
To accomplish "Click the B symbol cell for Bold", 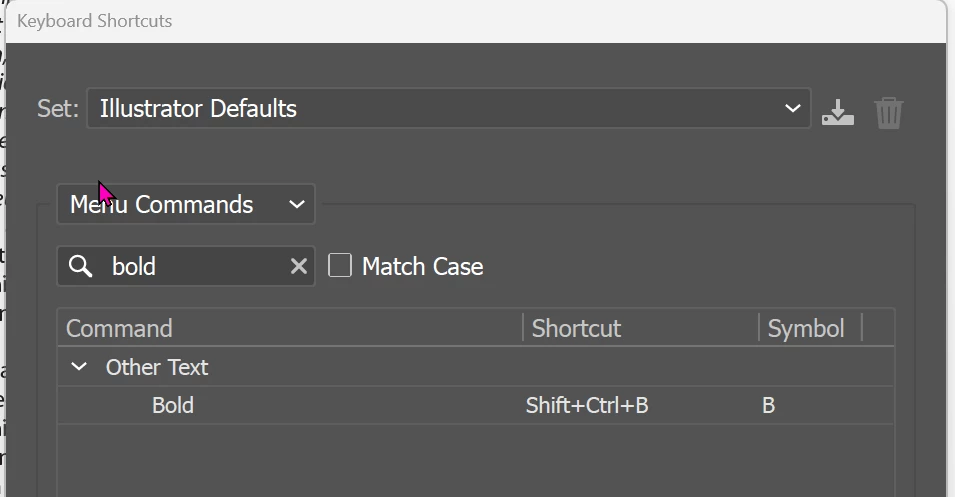I will pyautogui.click(x=769, y=405).
